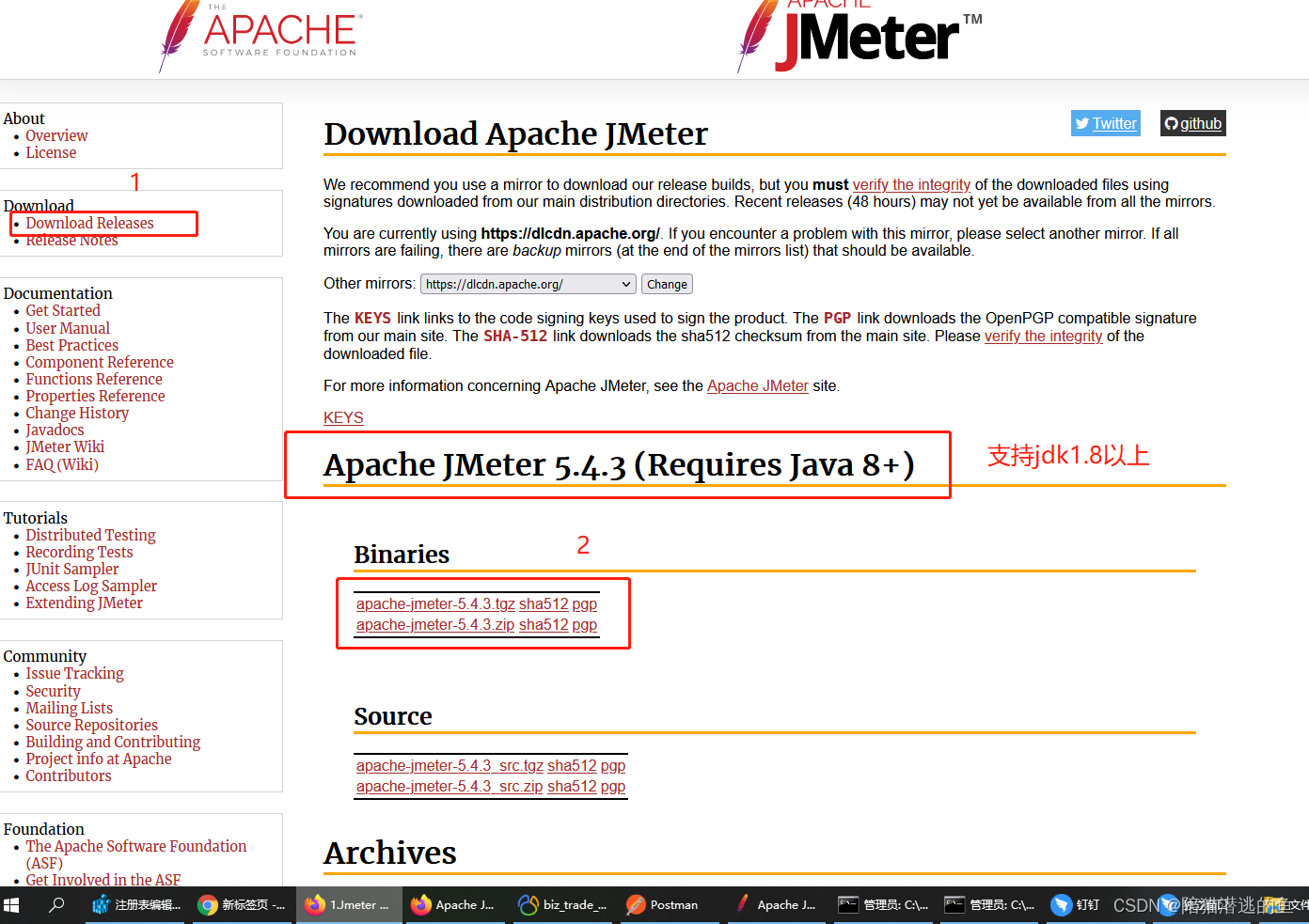Open the Javadocs link
Image resolution: width=1309 pixels, height=924 pixels.
coord(55,430)
